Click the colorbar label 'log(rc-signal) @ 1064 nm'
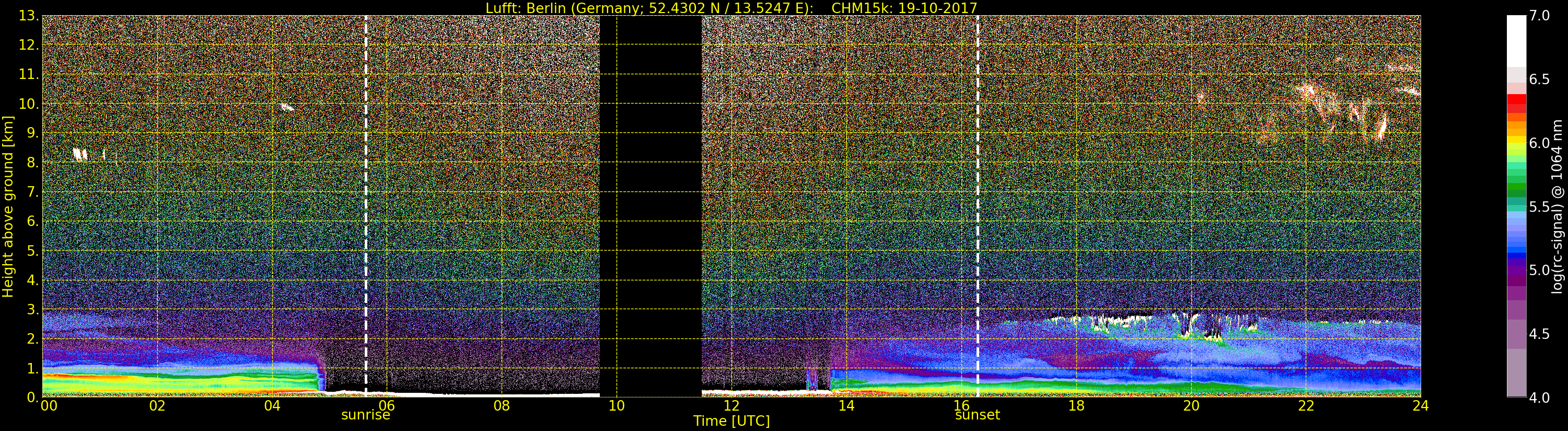 pos(1558,206)
